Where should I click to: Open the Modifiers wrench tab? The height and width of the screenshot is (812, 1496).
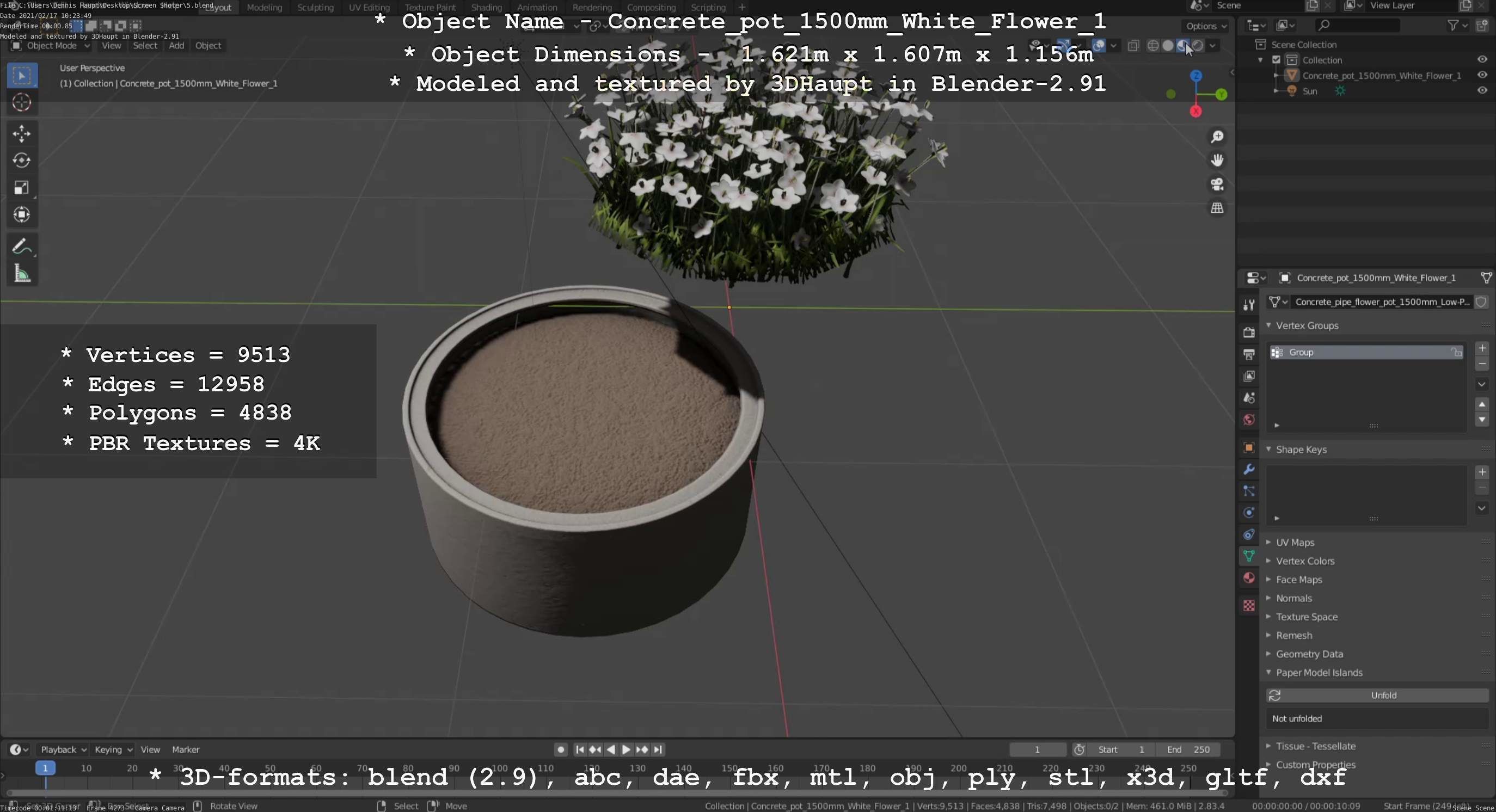click(1249, 470)
